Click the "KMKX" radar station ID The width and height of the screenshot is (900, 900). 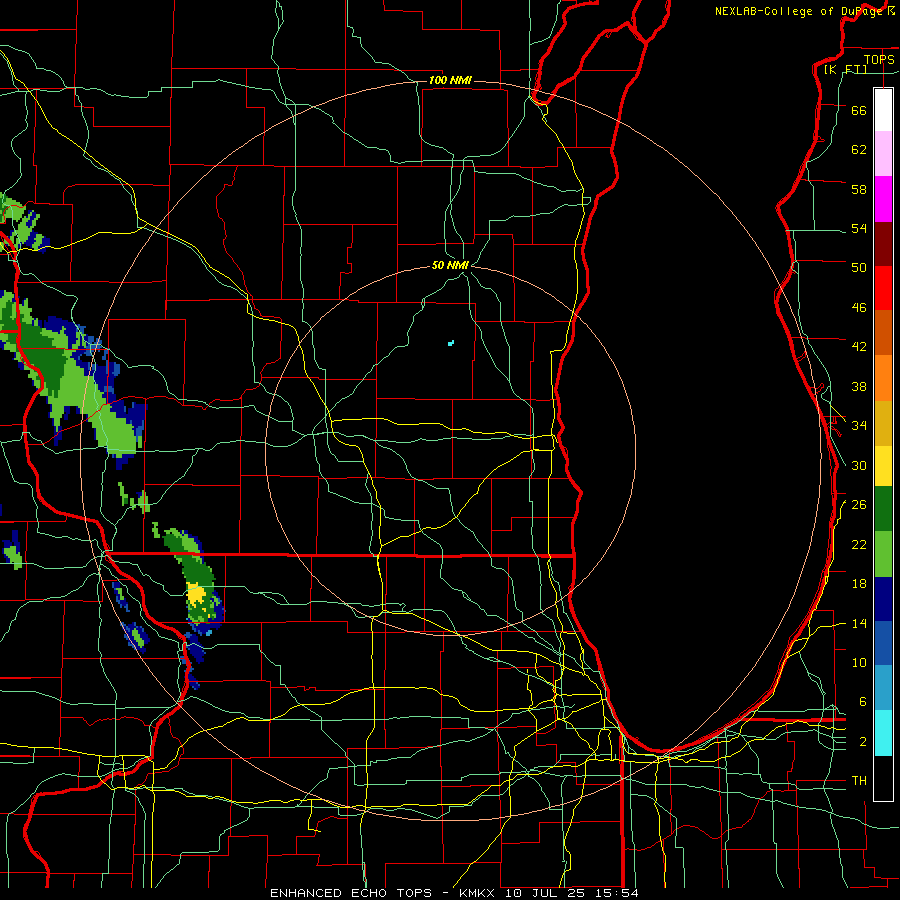pos(479,893)
